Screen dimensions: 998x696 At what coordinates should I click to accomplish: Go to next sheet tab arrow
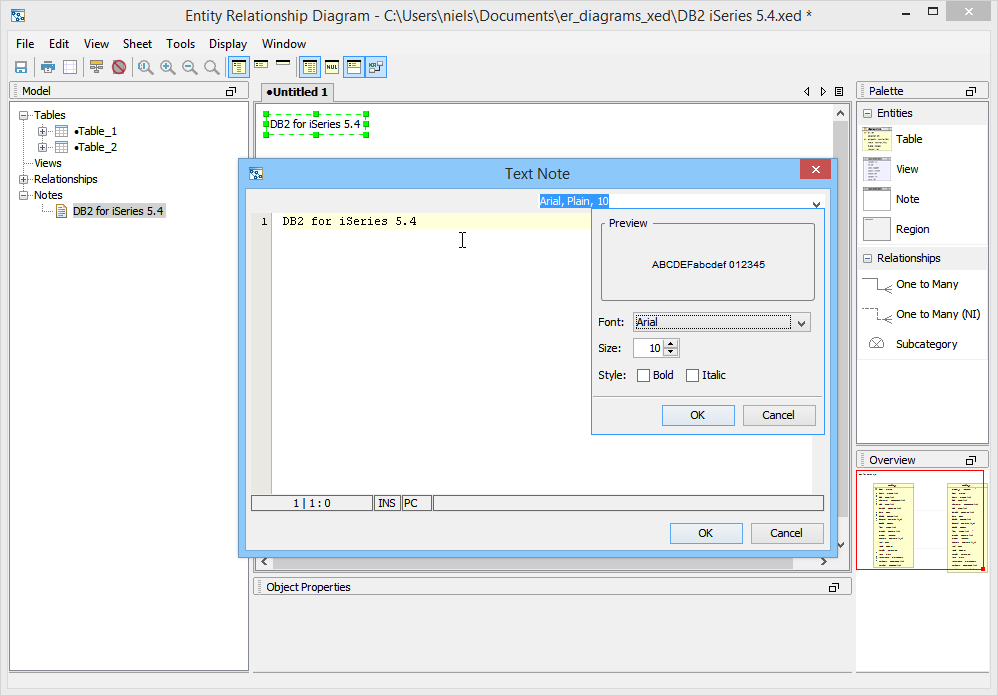pyautogui.click(x=823, y=92)
